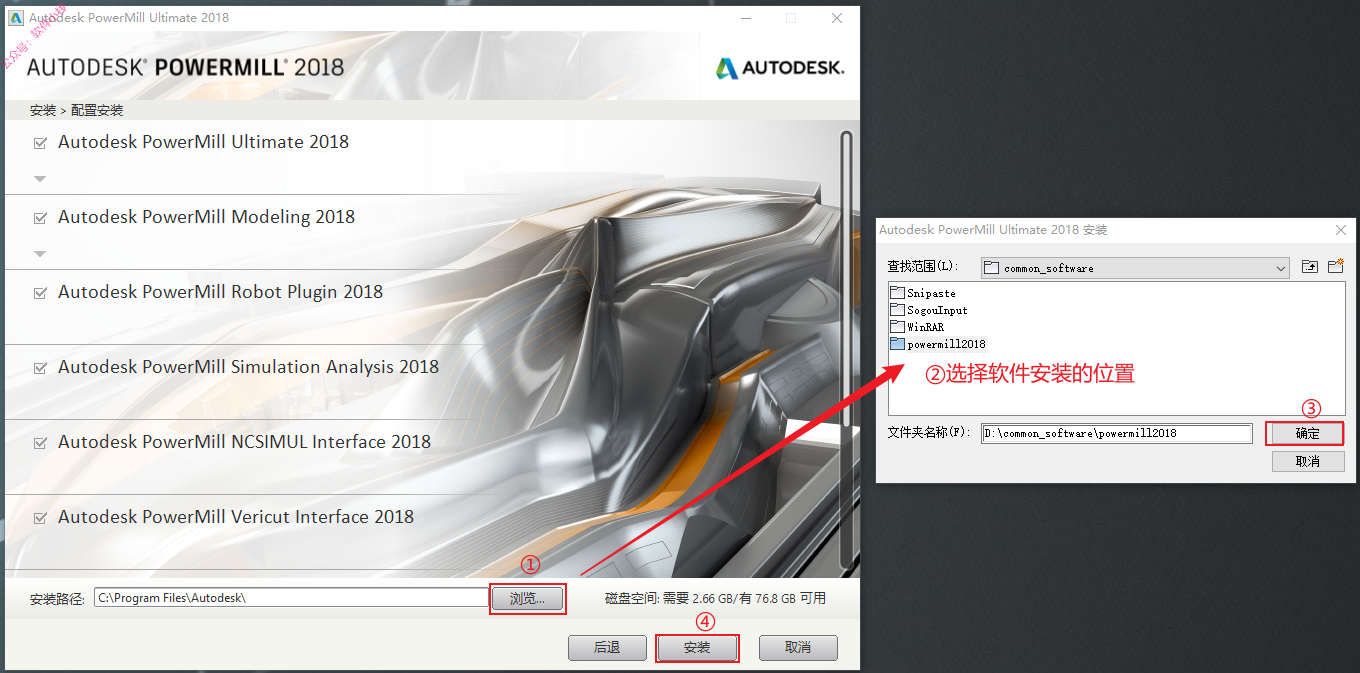Image resolution: width=1360 pixels, height=673 pixels.
Task: Click the create new folder icon
Action: point(1335,267)
